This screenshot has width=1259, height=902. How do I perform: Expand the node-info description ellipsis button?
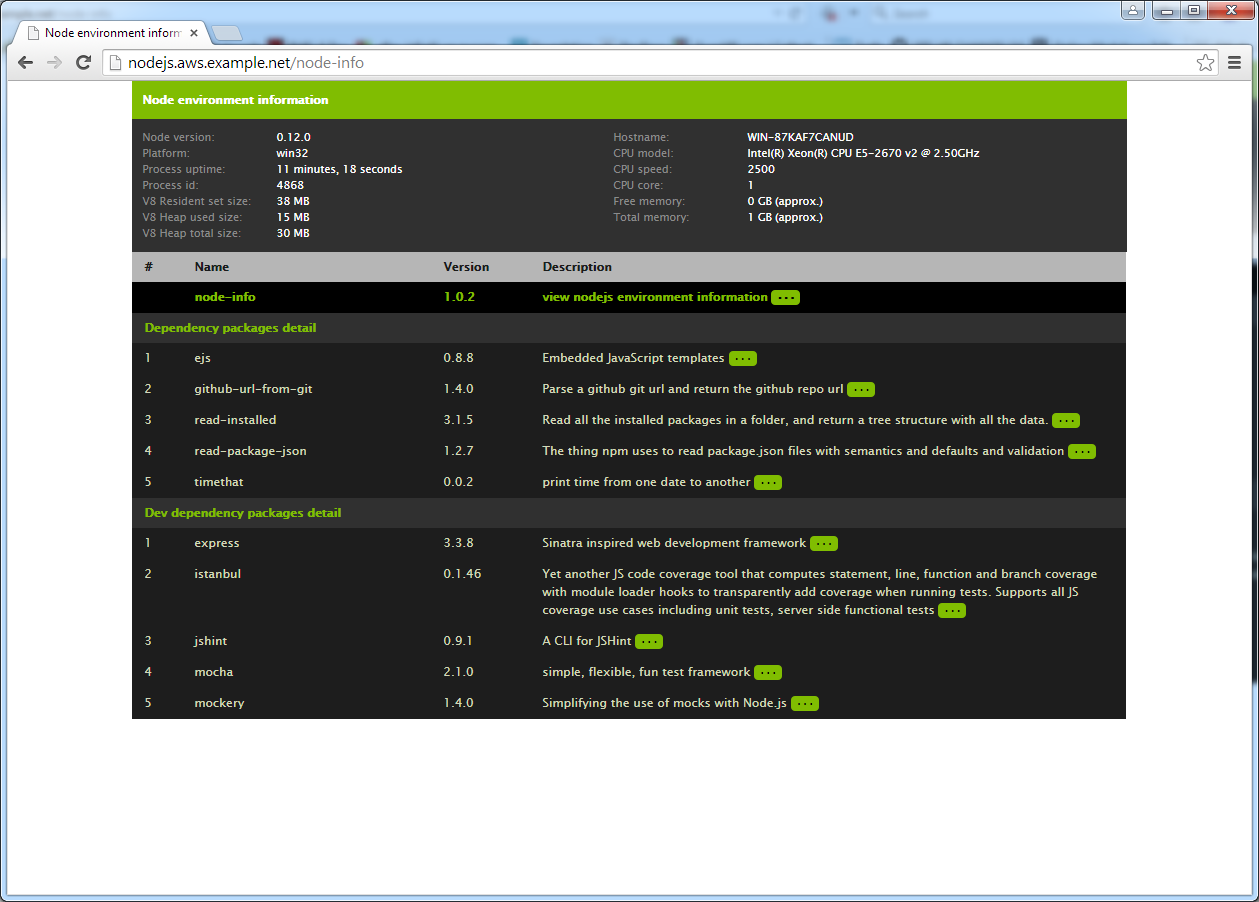pos(785,298)
